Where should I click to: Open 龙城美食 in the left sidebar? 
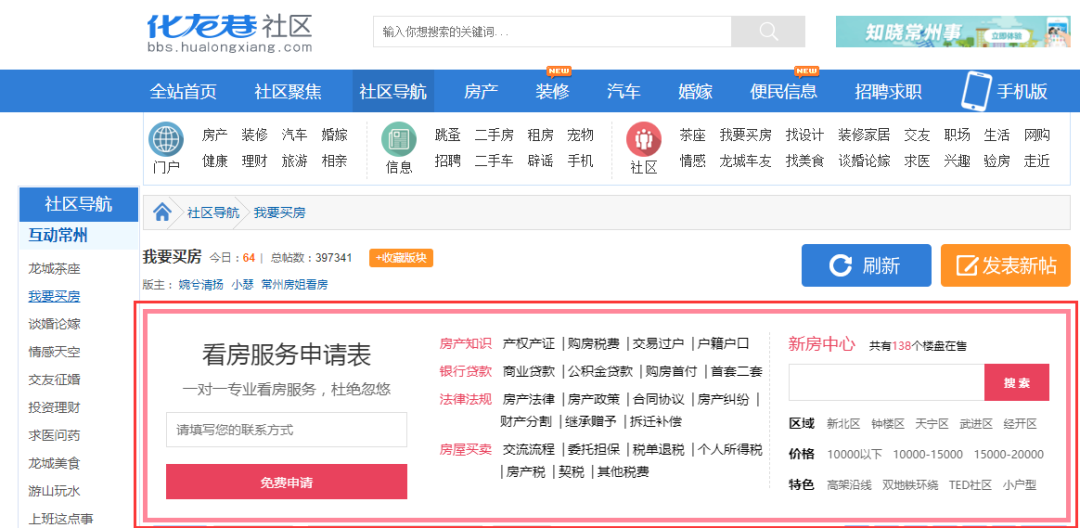[54, 463]
